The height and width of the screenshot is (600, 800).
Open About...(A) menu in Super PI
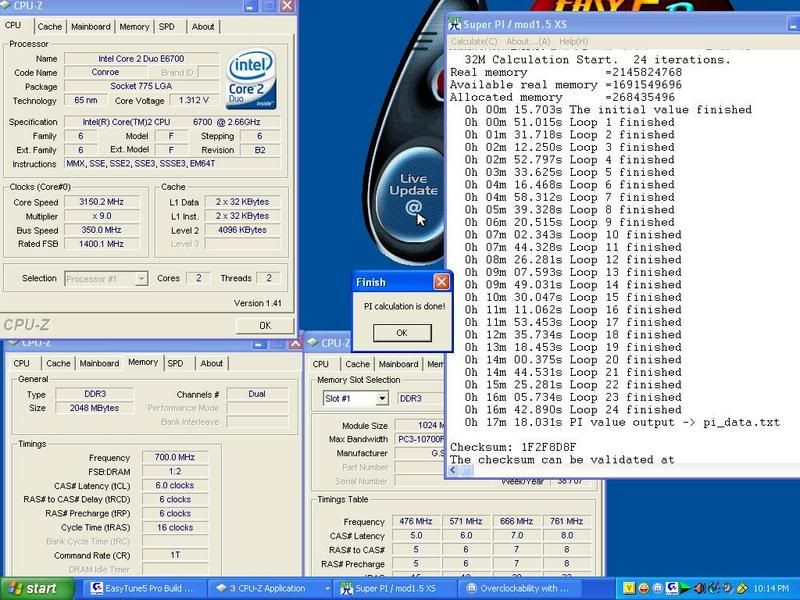coord(528,41)
